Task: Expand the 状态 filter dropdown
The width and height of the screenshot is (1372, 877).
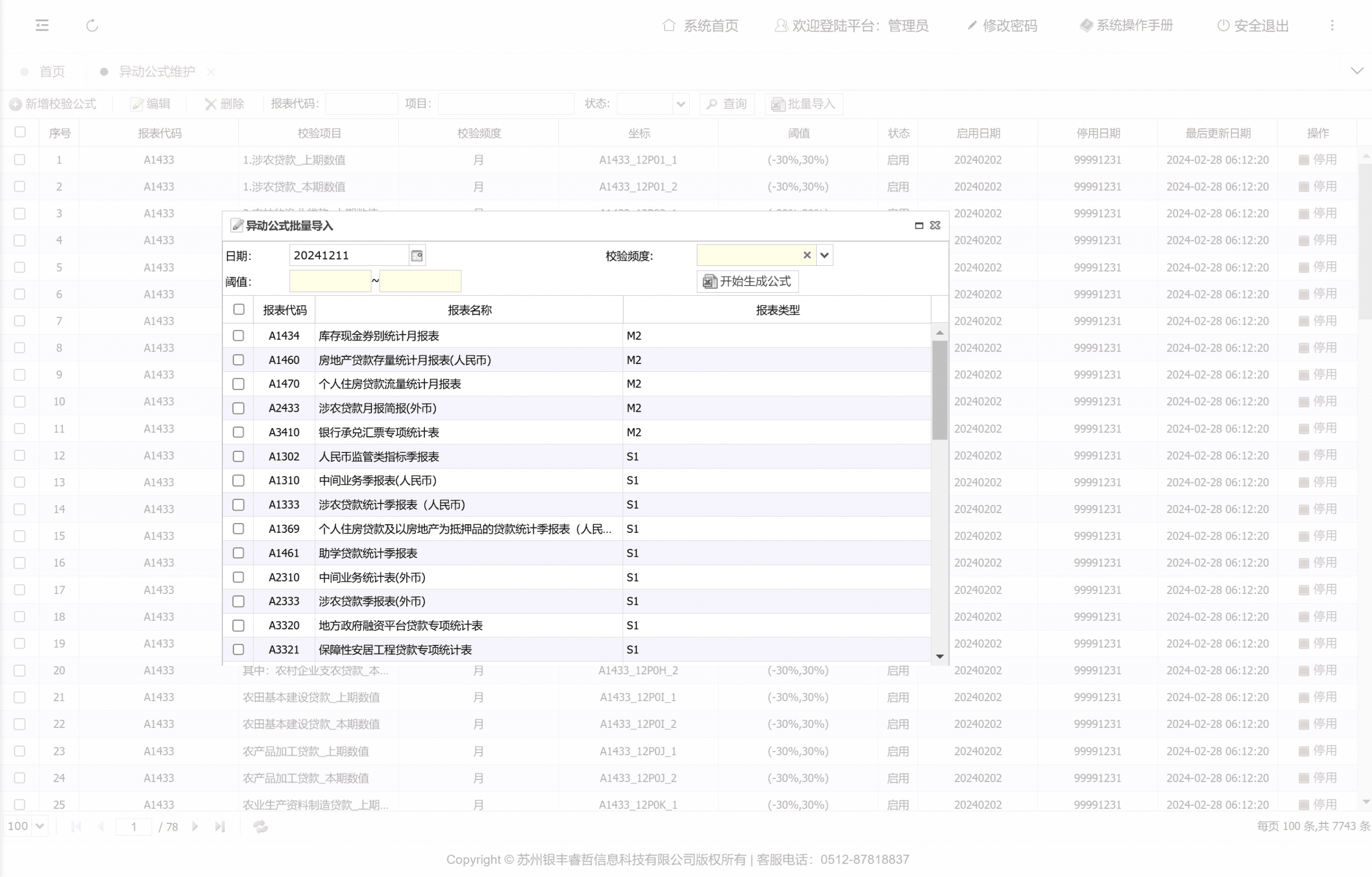Action: (x=680, y=105)
